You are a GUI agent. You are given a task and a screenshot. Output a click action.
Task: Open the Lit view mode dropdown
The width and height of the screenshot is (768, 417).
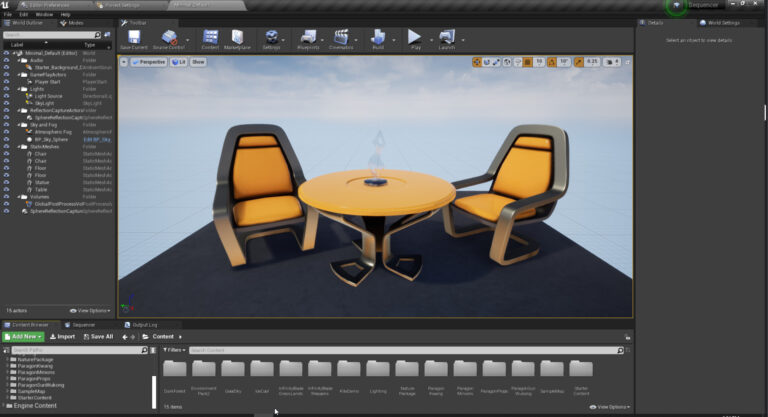coord(179,62)
